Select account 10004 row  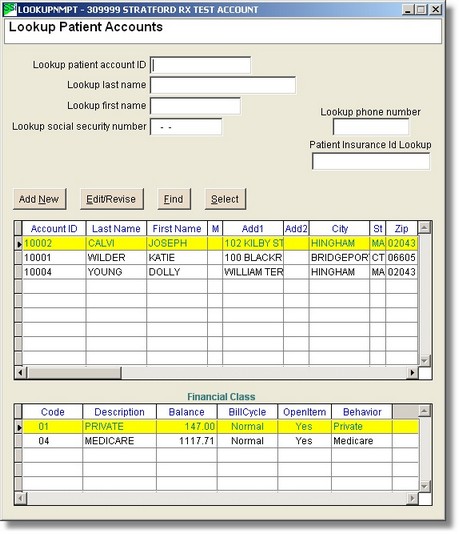tap(220, 272)
